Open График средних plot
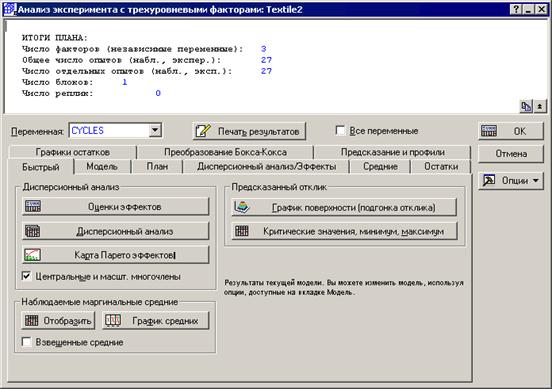The height and width of the screenshot is (389, 552). click(156, 321)
